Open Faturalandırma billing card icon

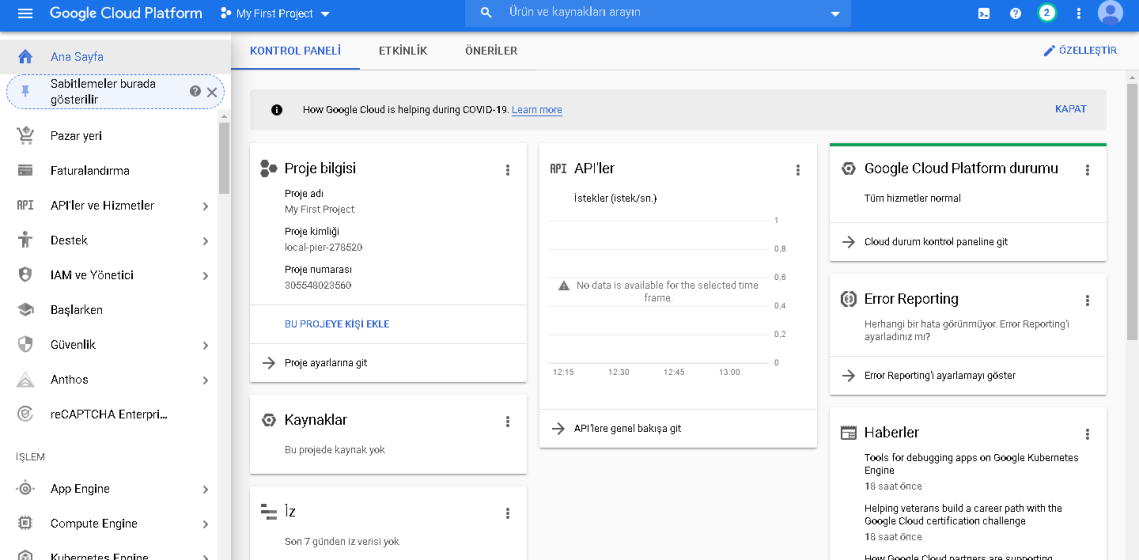(25, 171)
